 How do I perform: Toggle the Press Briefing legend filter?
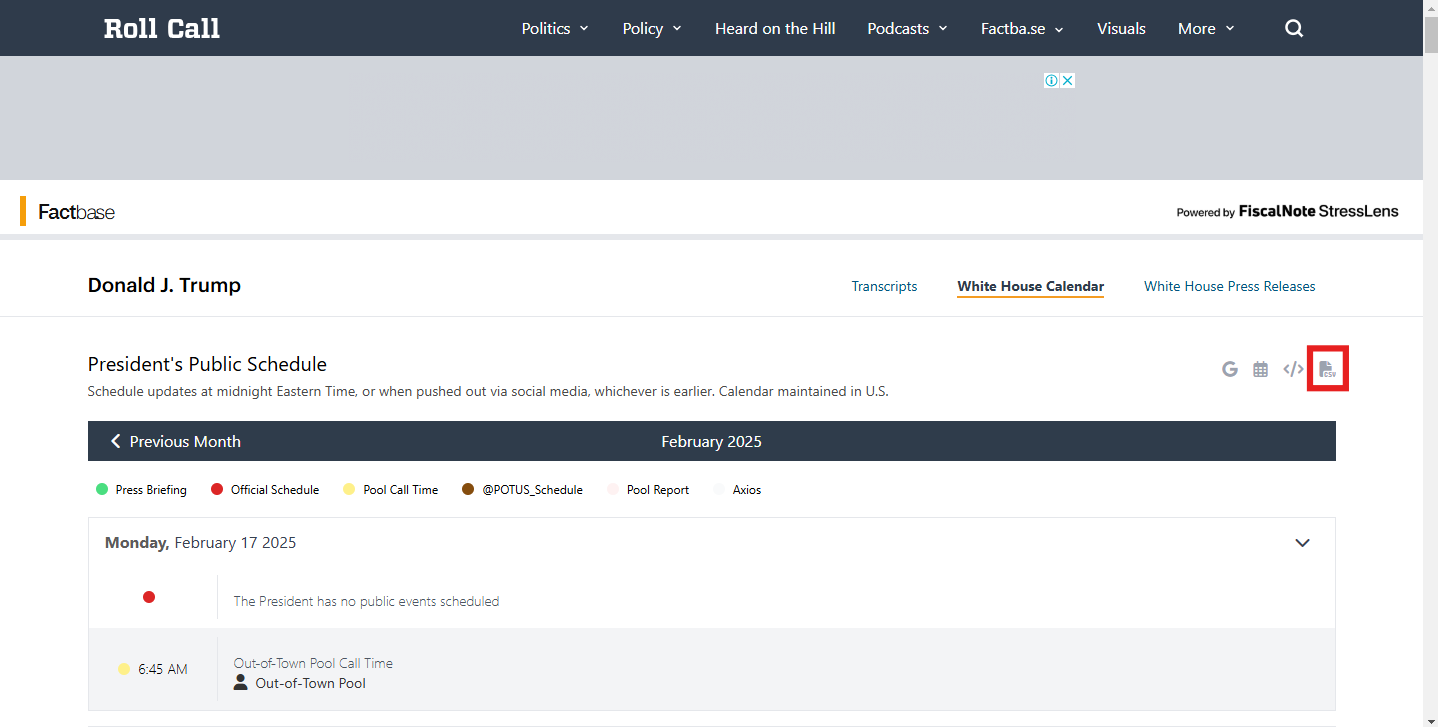point(141,490)
